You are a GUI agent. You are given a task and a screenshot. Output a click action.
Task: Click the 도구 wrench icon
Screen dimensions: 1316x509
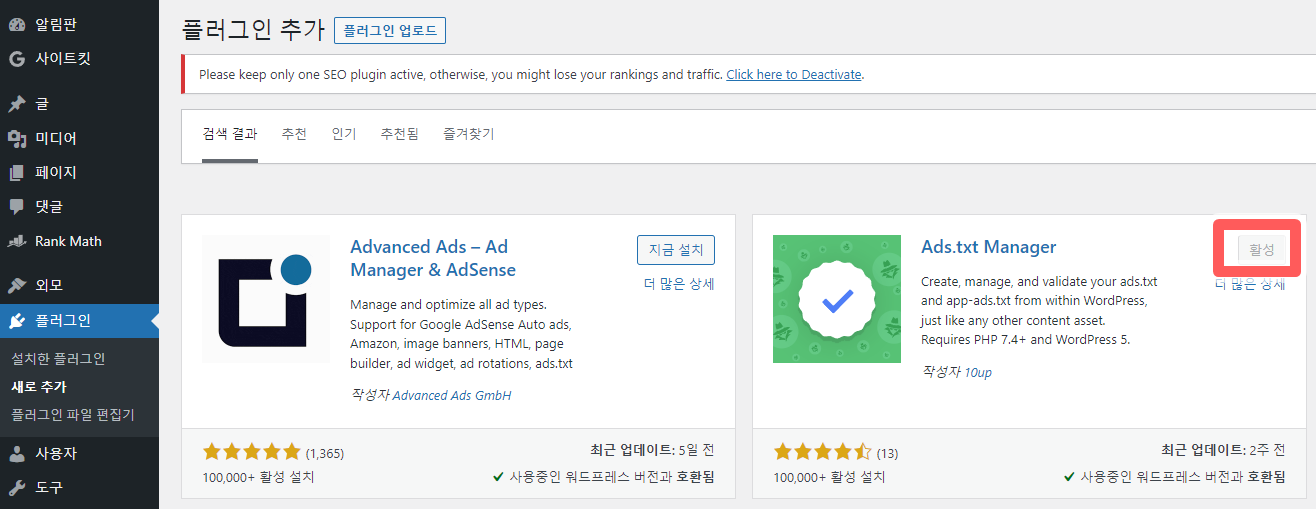point(16,488)
